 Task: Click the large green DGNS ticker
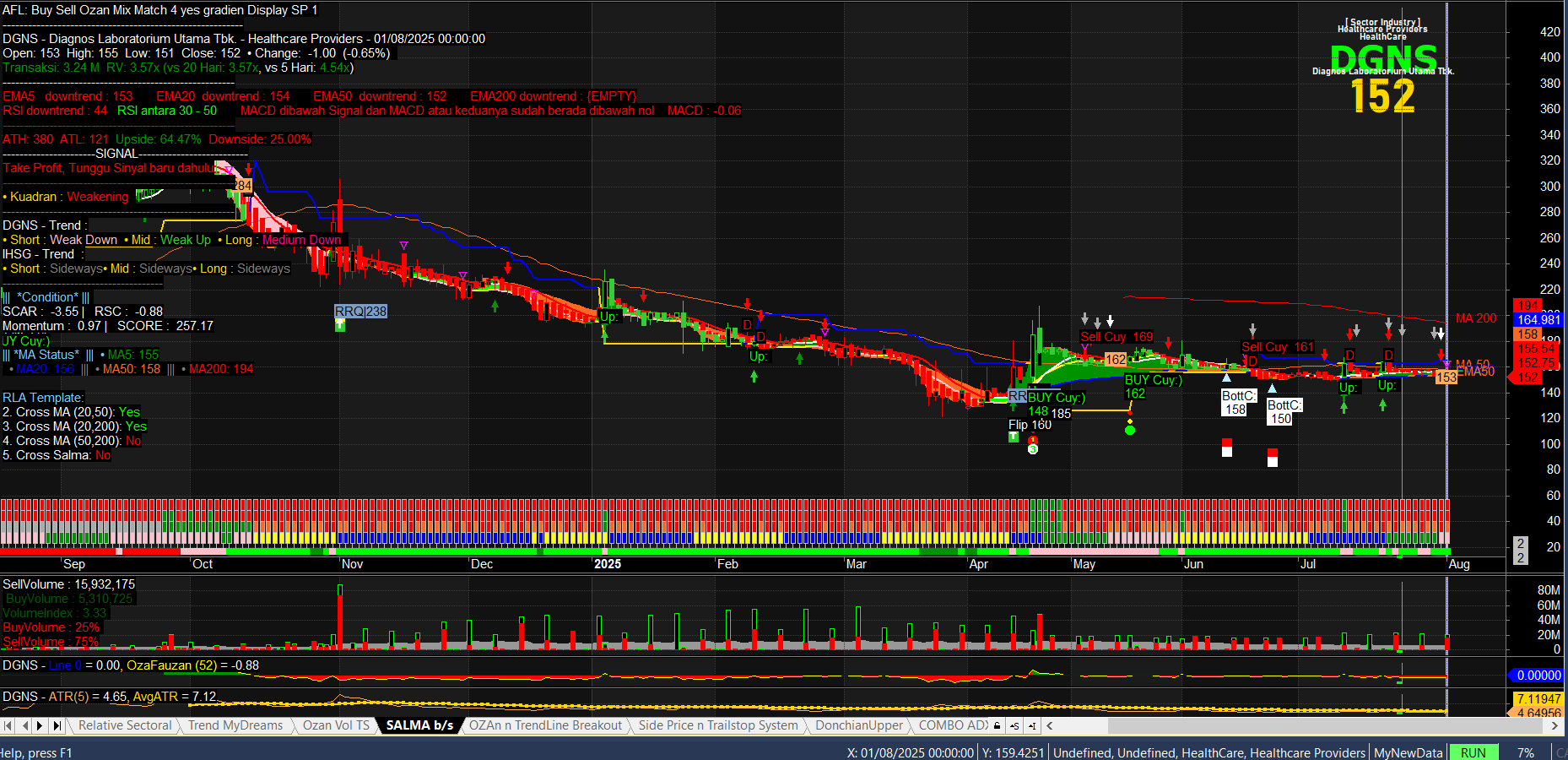click(x=1383, y=58)
